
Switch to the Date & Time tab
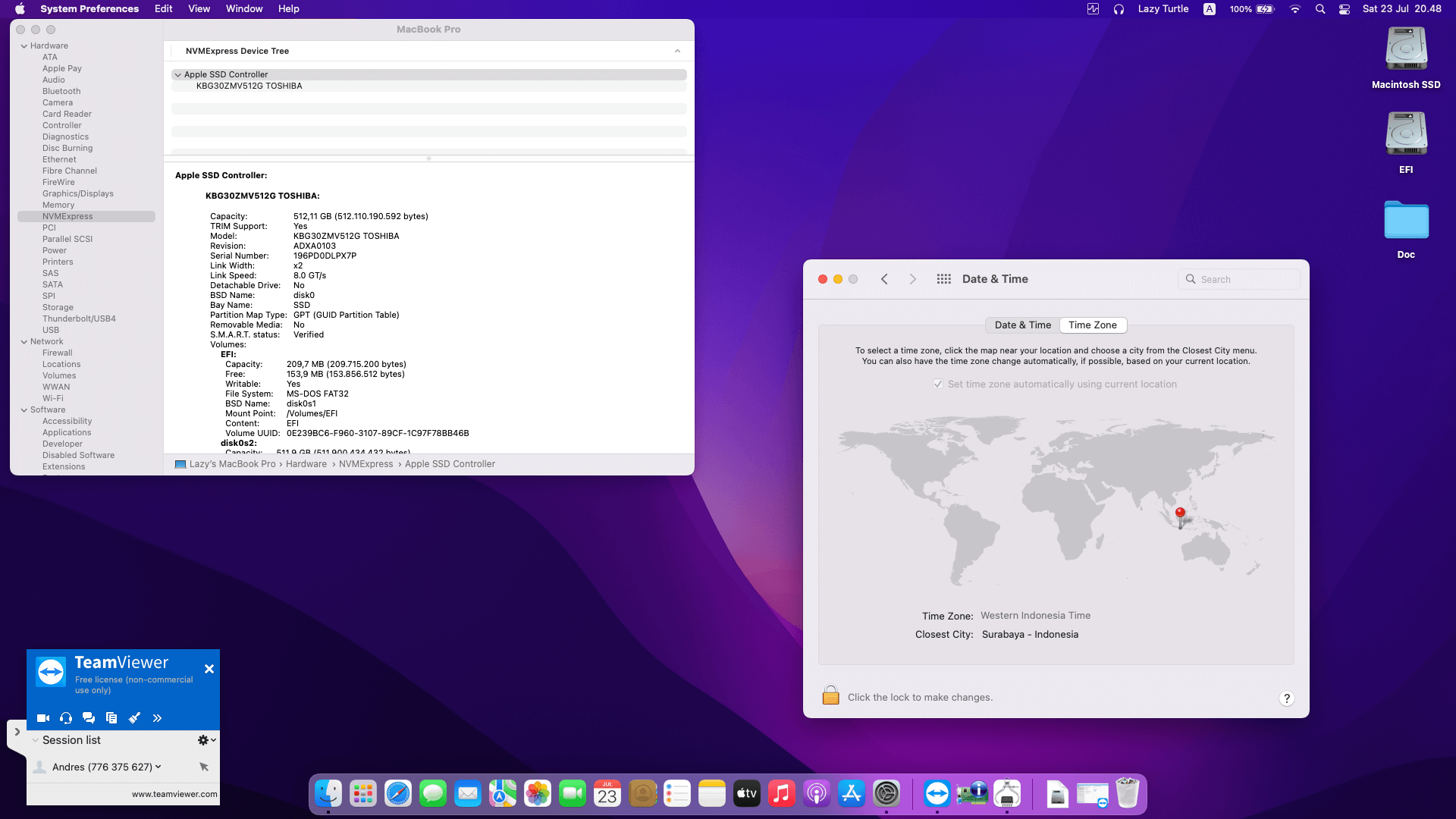(x=1022, y=325)
